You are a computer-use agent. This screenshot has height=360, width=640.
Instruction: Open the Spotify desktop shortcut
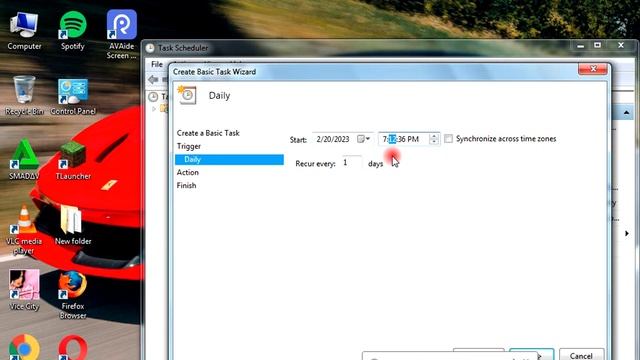tap(73, 32)
